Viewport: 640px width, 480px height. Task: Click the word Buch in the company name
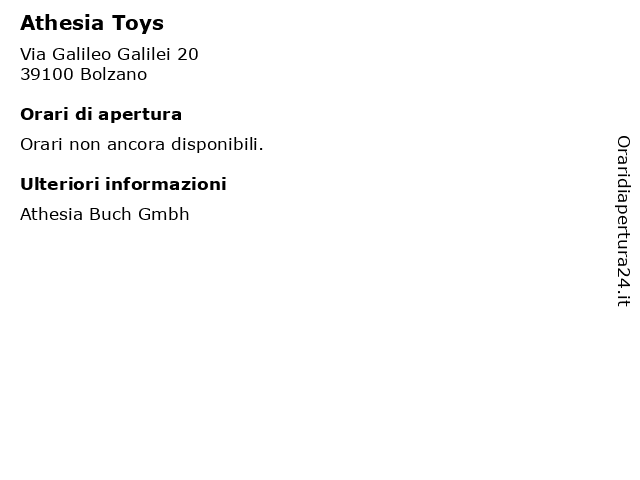pos(110,214)
